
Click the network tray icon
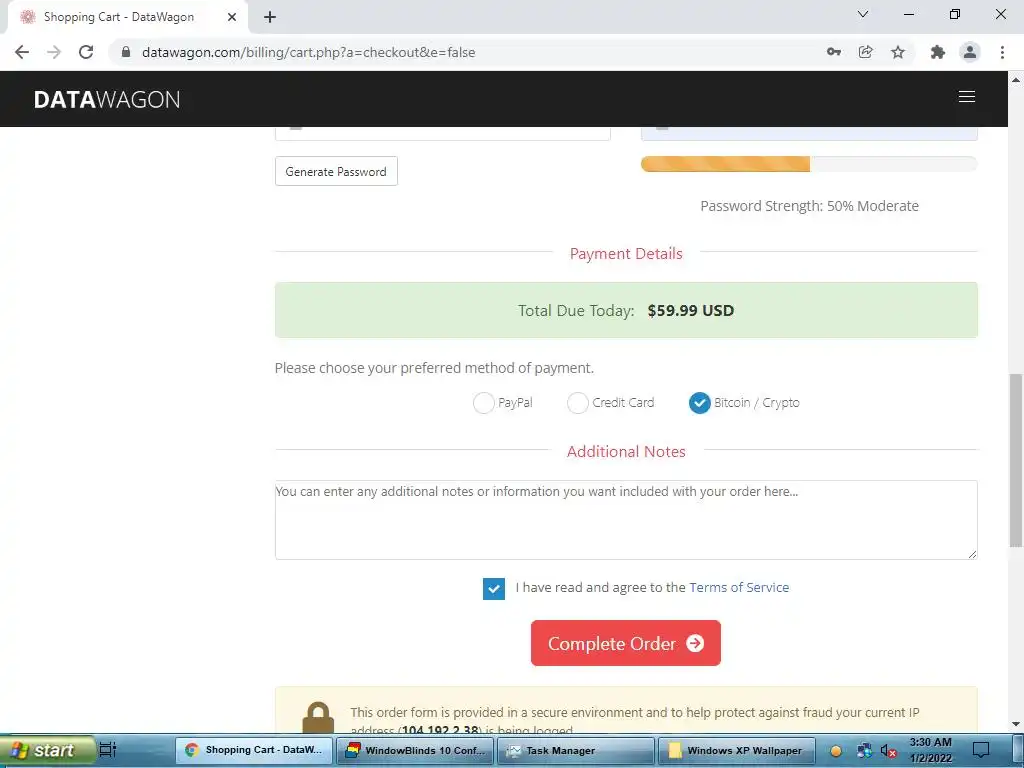(864, 750)
